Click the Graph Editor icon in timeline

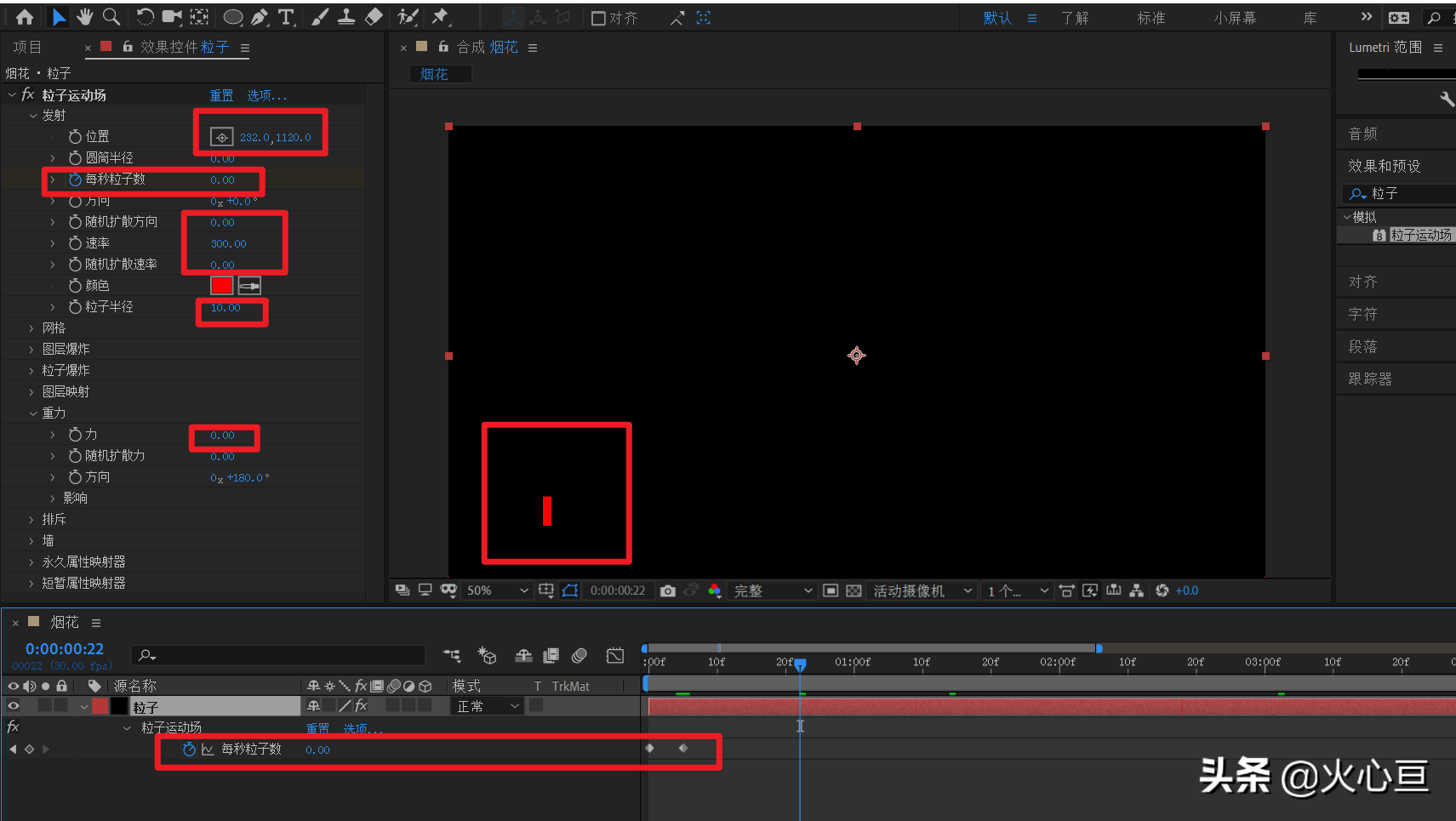(x=614, y=655)
